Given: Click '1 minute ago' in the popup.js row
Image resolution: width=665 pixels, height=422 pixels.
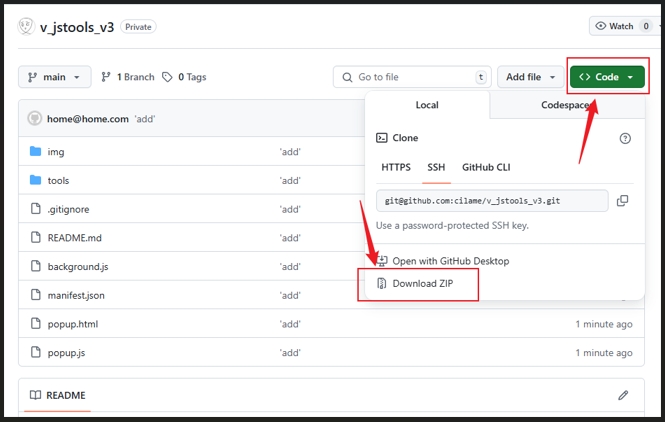Looking at the screenshot, I should (x=604, y=353).
